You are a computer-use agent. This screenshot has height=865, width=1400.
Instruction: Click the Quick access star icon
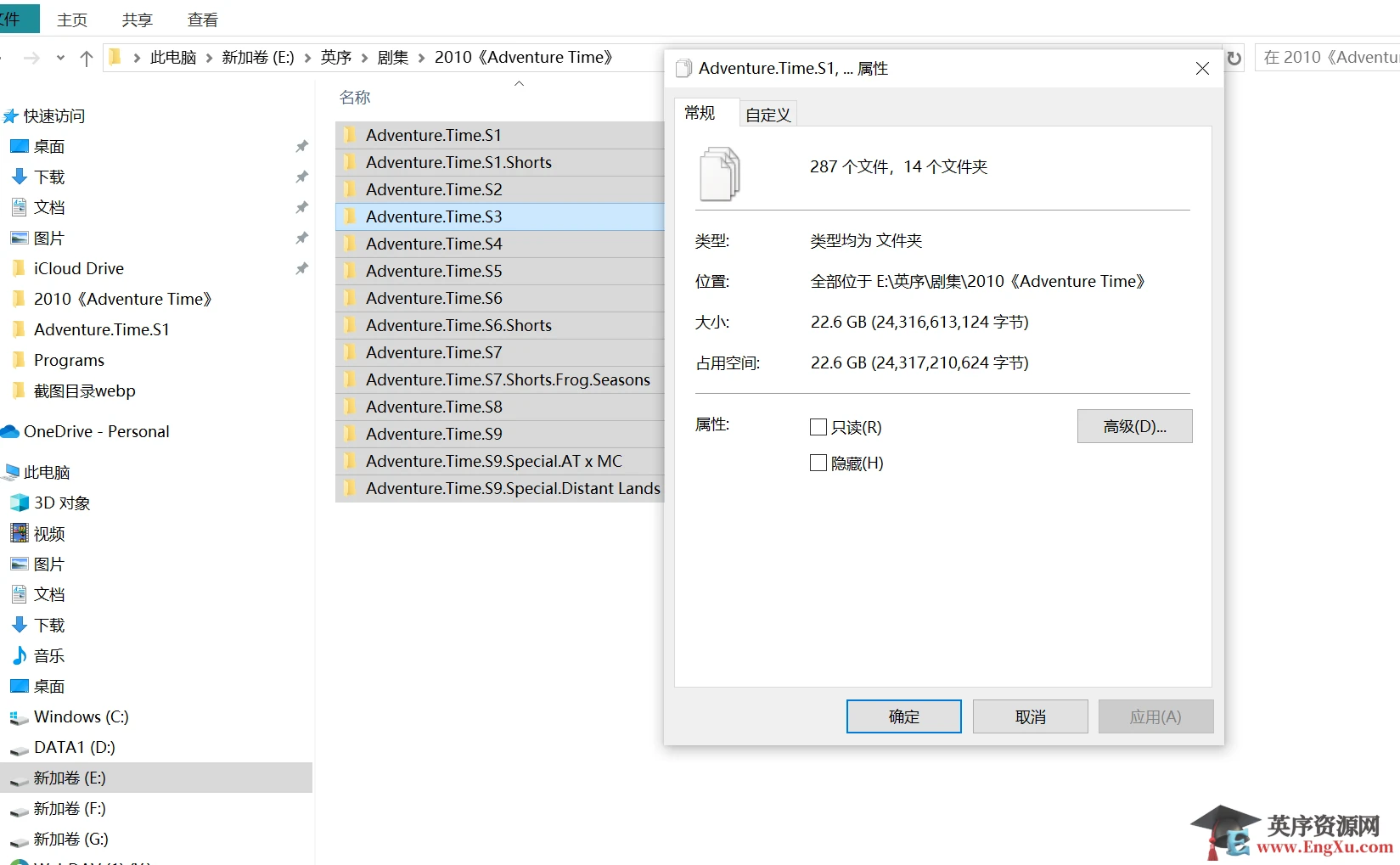coord(10,116)
